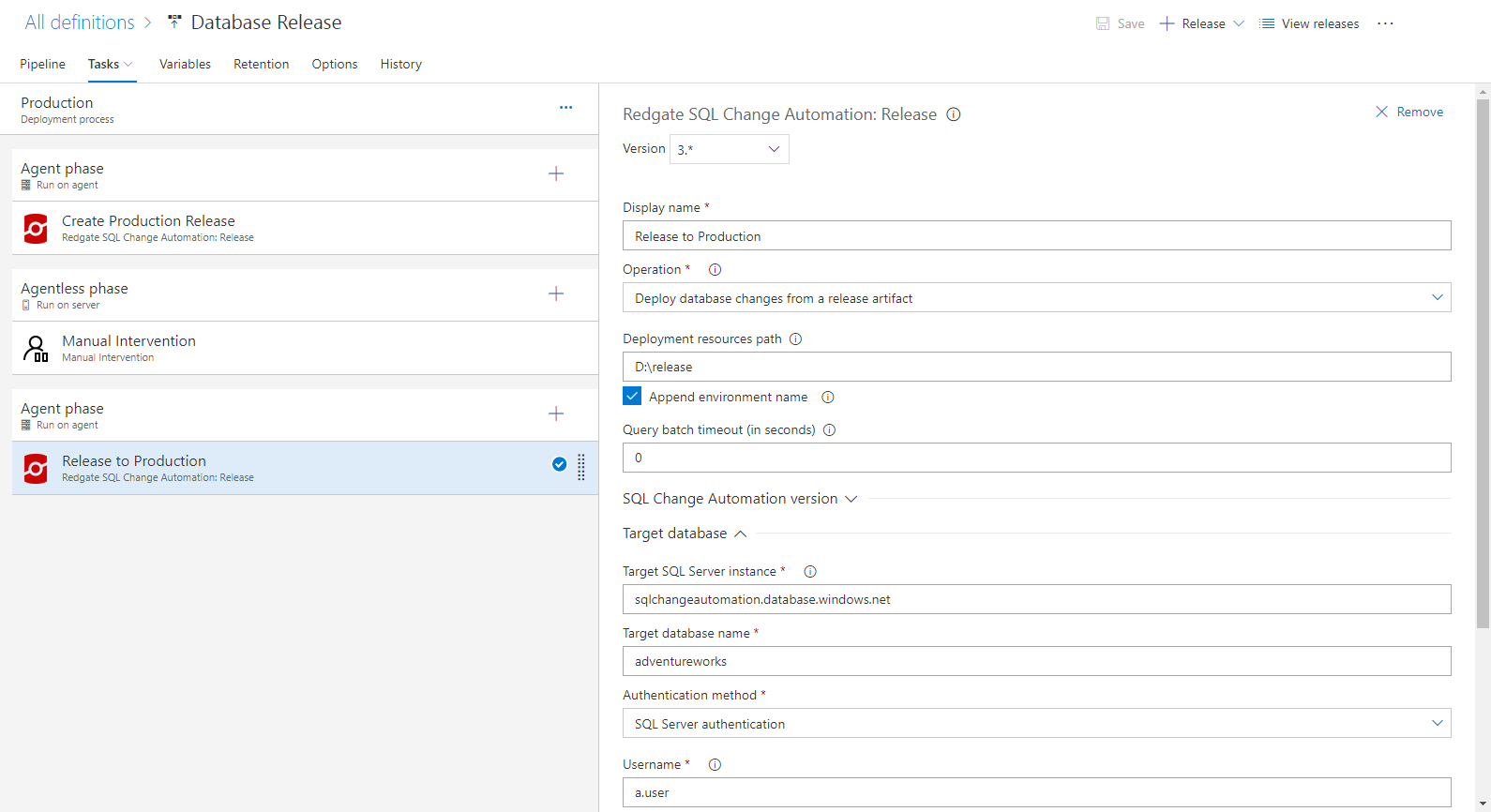
Task: Go to All definitions breadcrumb link
Action: click(x=80, y=23)
